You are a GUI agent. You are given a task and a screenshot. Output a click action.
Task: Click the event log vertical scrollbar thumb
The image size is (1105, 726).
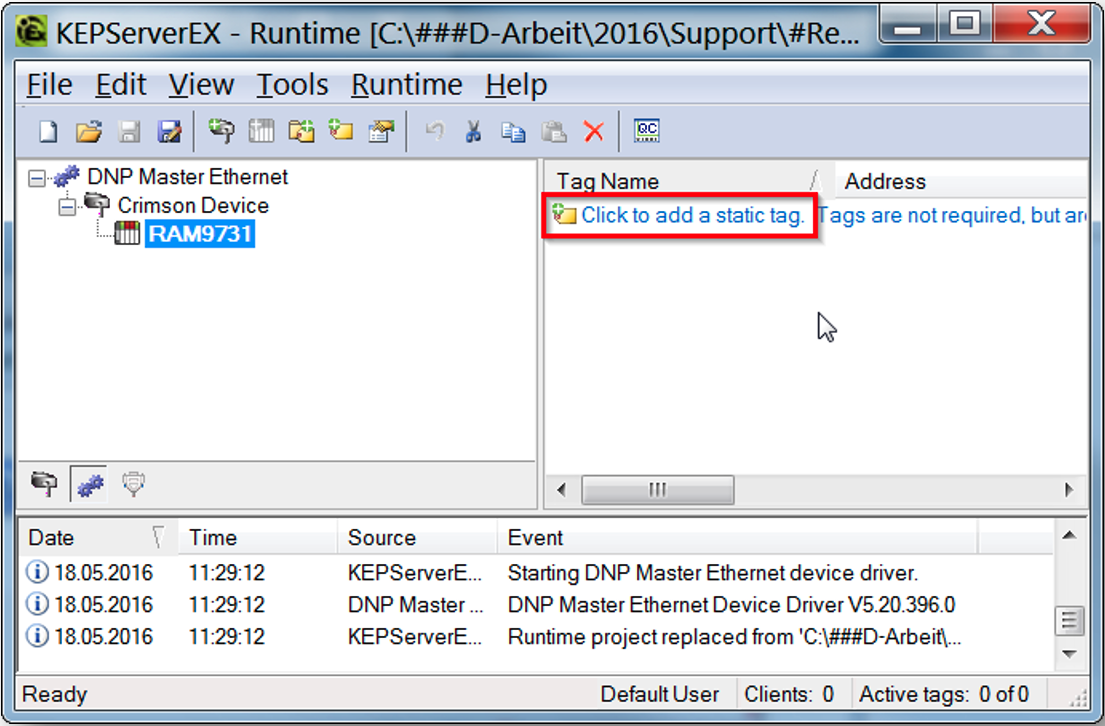1069,621
